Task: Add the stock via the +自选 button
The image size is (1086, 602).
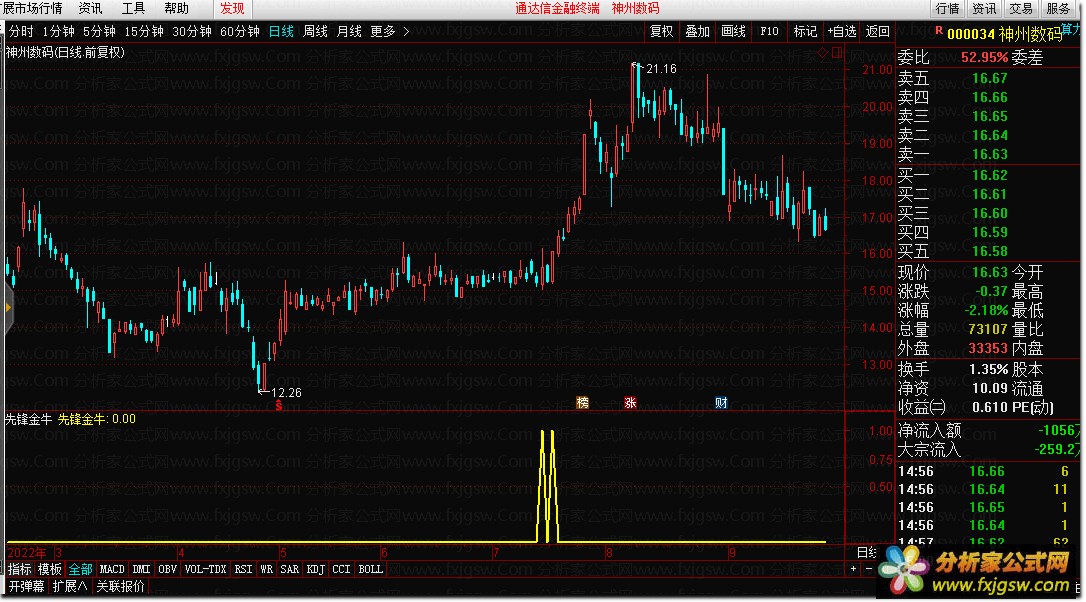Action: [842, 31]
